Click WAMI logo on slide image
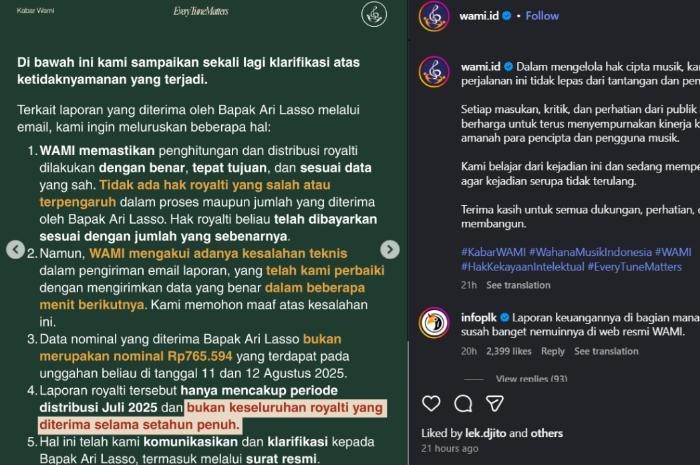Screen dimensions: 700x465 [374, 14]
